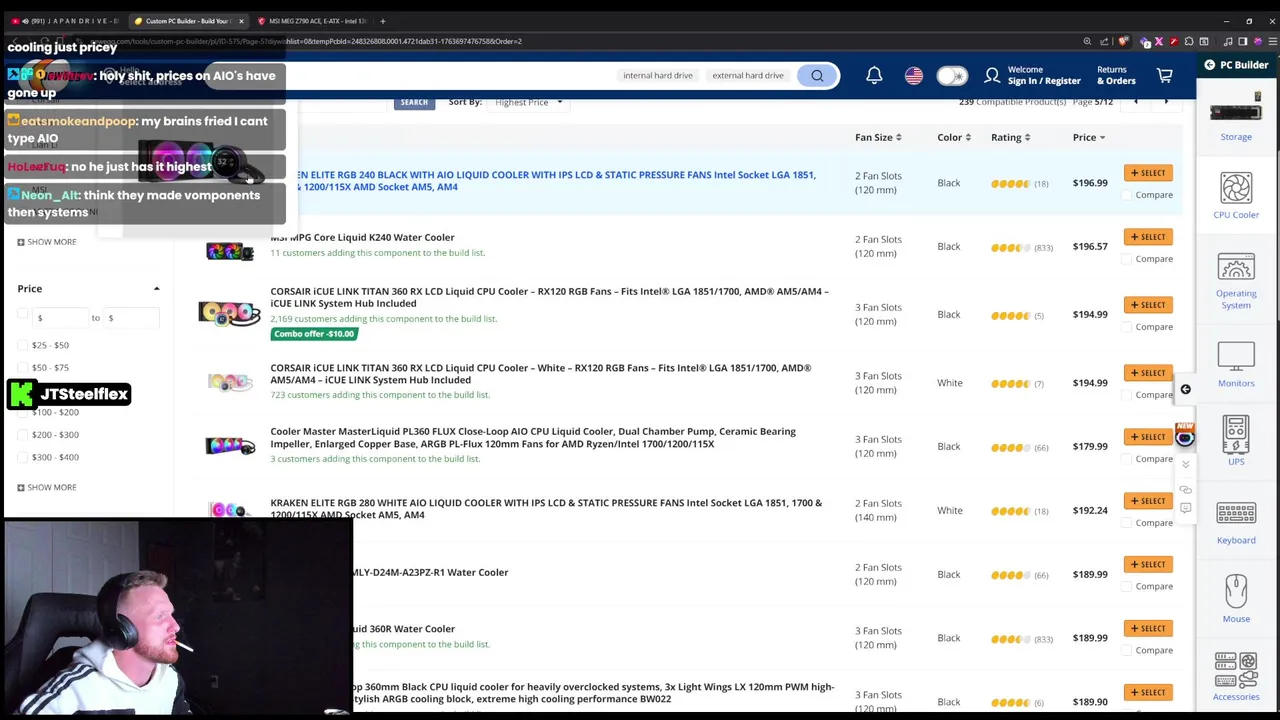The image size is (1280, 720).
Task: Select the CPU Cooler component icon
Action: (1236, 188)
